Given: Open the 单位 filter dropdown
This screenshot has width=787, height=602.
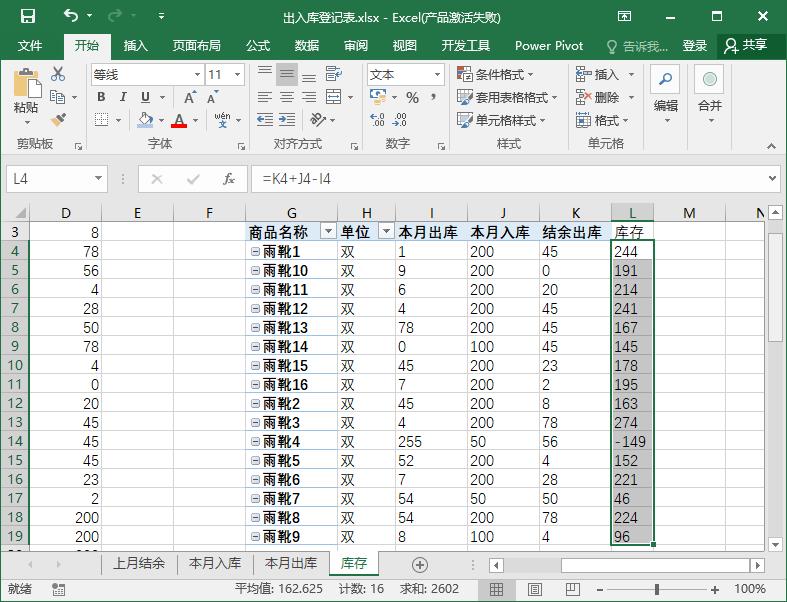Looking at the screenshot, I should pos(386,231).
